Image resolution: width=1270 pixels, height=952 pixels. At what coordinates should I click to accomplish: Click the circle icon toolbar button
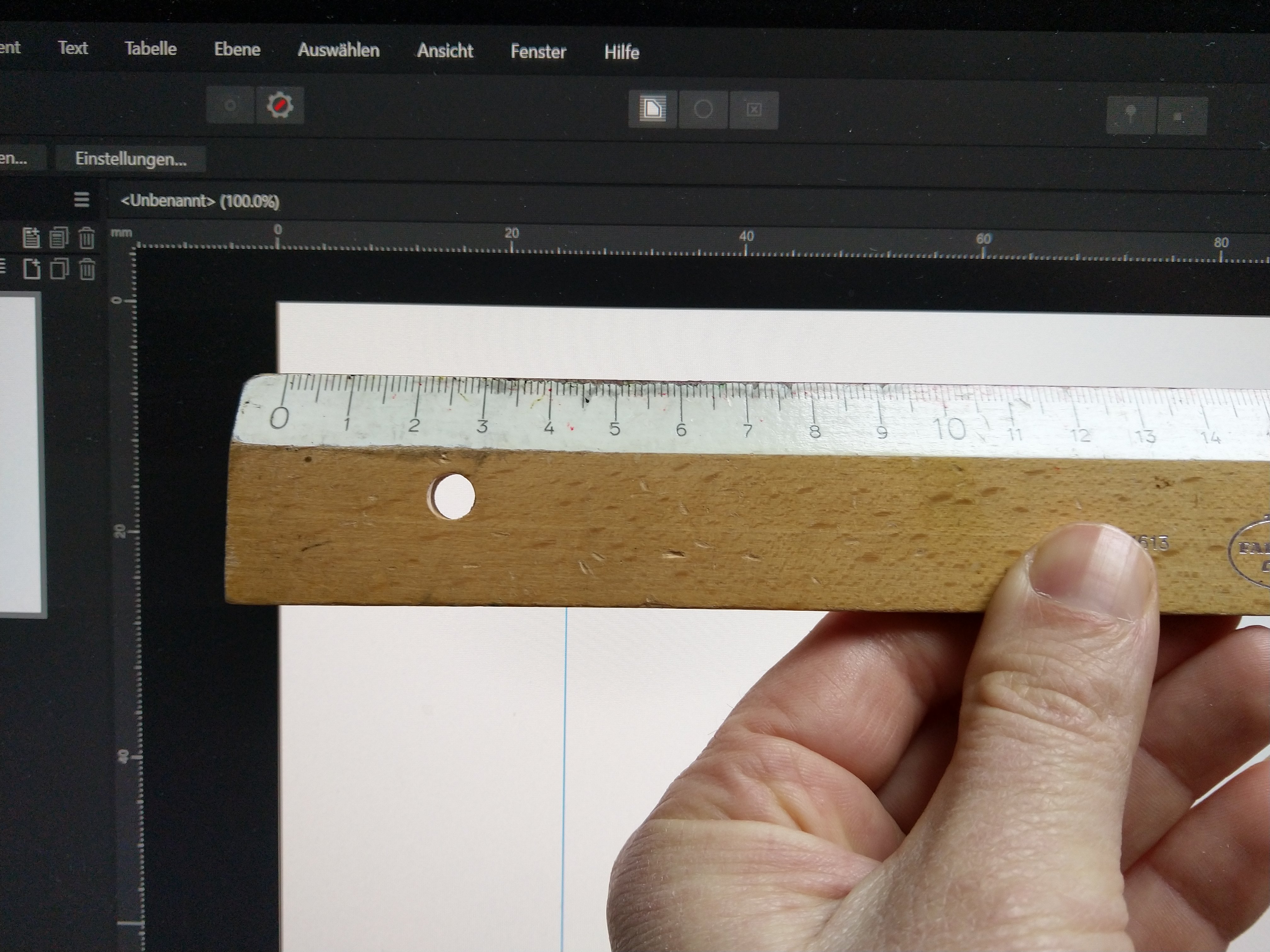tap(703, 109)
